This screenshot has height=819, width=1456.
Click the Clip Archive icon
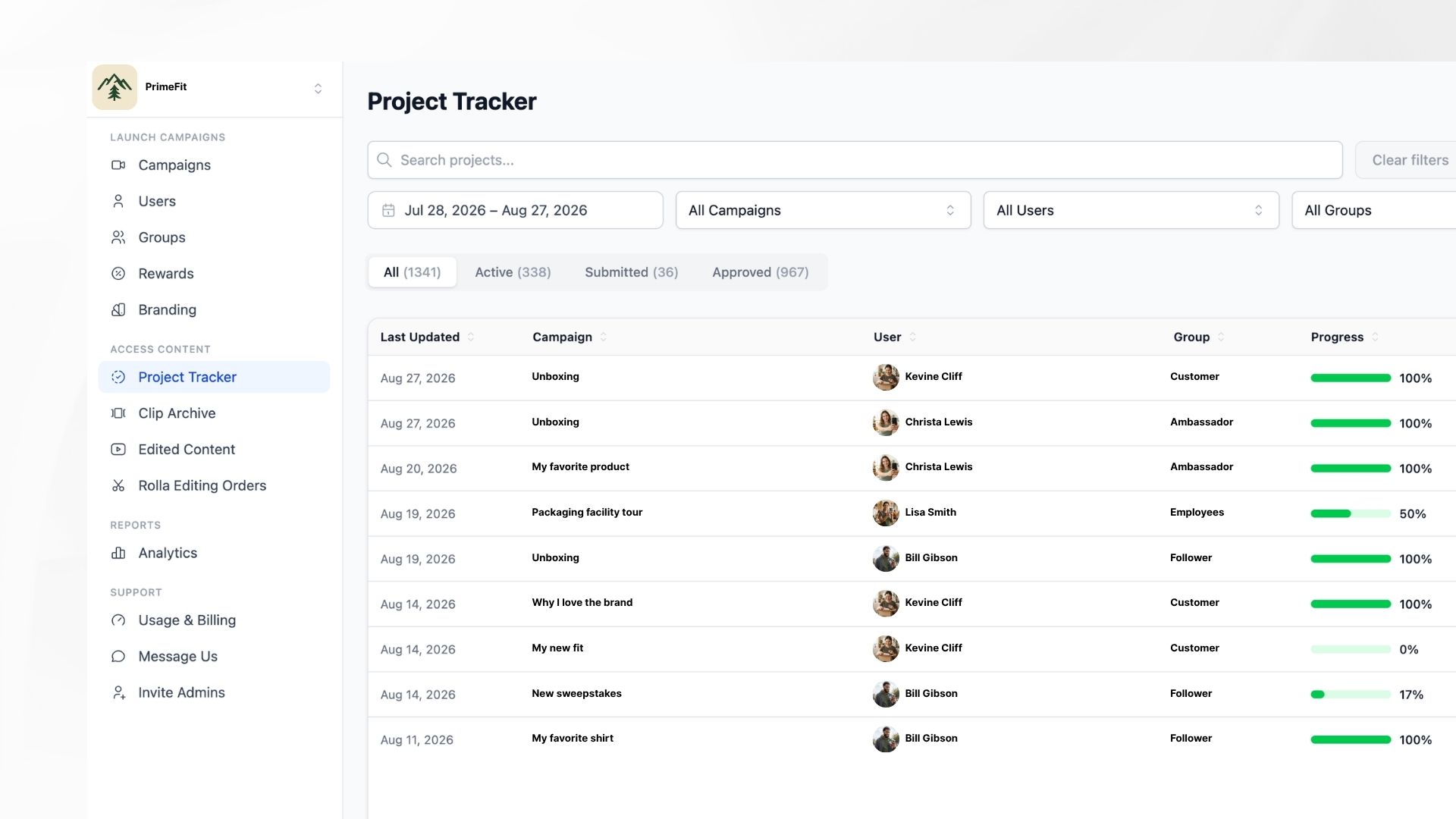pos(118,413)
